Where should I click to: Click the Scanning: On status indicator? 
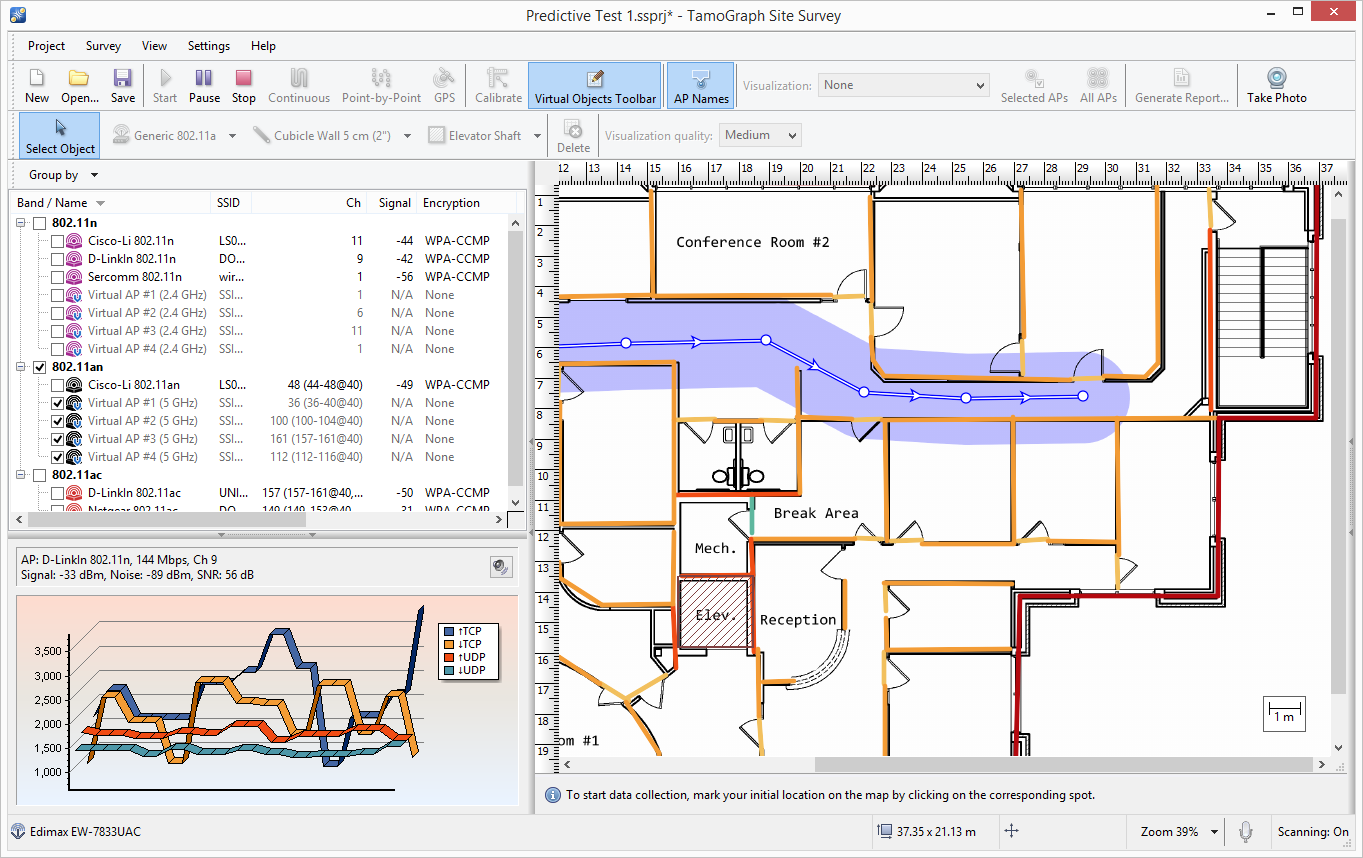click(x=1313, y=831)
